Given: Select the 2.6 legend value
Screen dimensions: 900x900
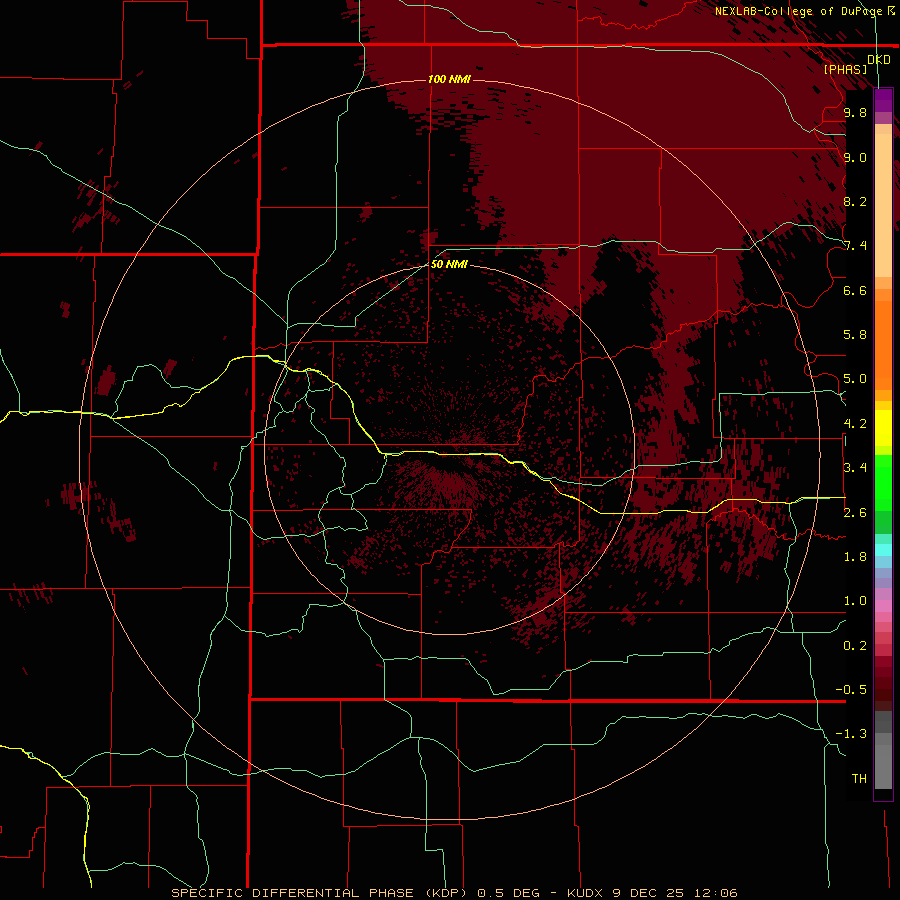Looking at the screenshot, I should pos(855,513).
